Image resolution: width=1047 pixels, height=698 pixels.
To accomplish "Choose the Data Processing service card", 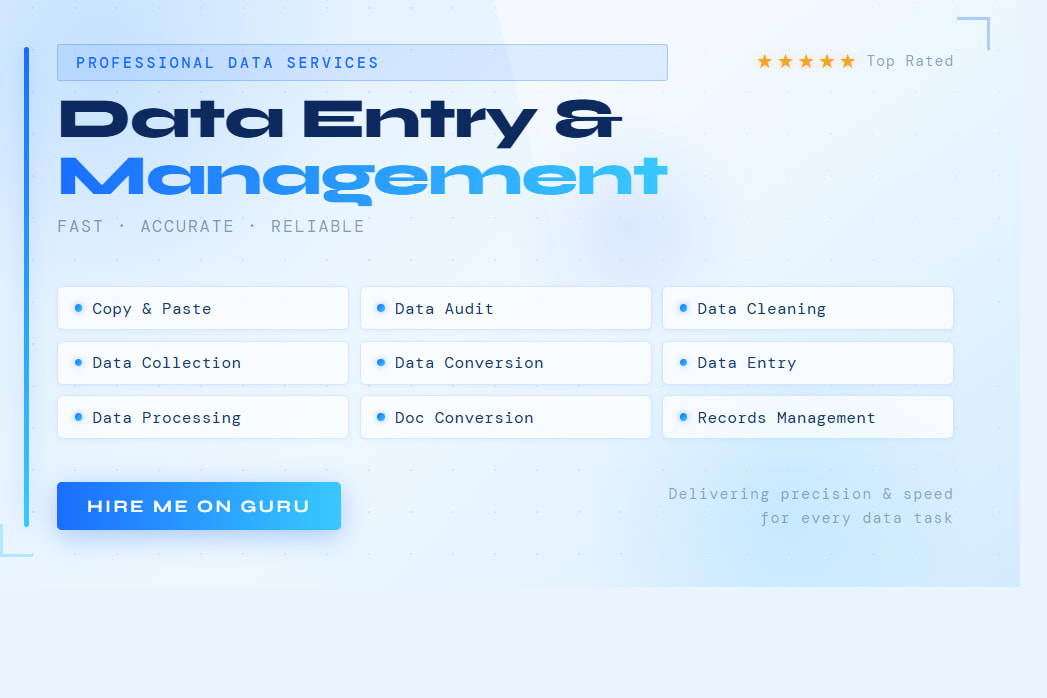I will 203,417.
